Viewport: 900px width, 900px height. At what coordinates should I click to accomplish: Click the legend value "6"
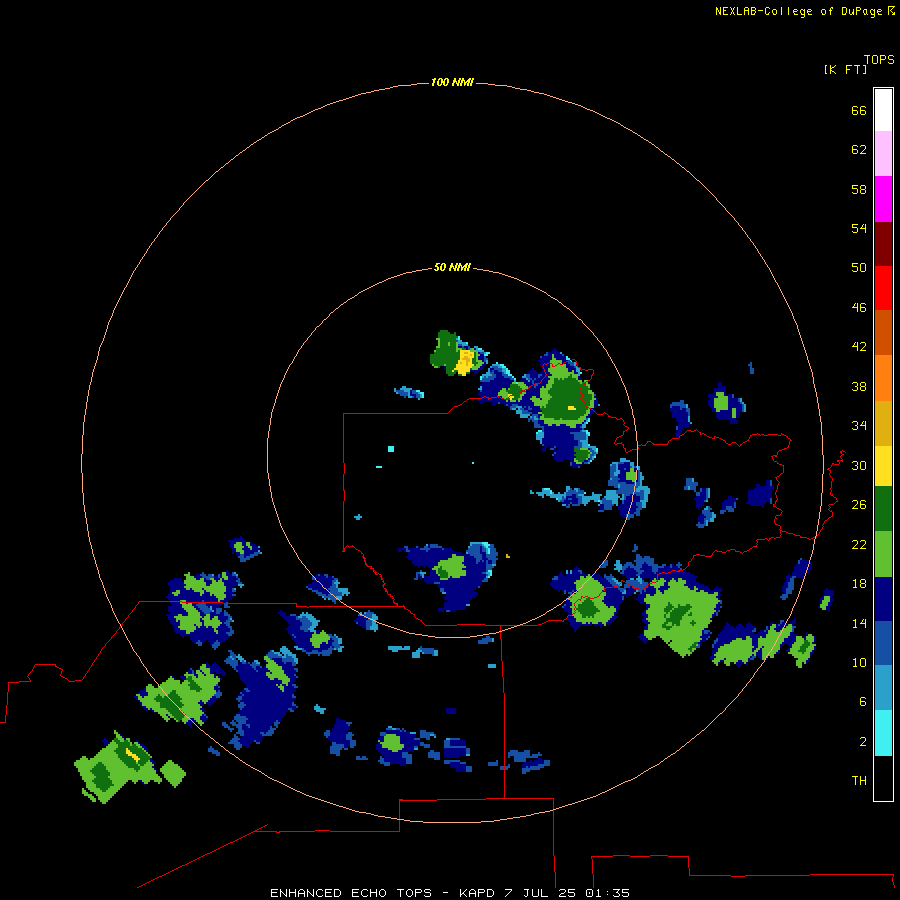click(x=863, y=702)
